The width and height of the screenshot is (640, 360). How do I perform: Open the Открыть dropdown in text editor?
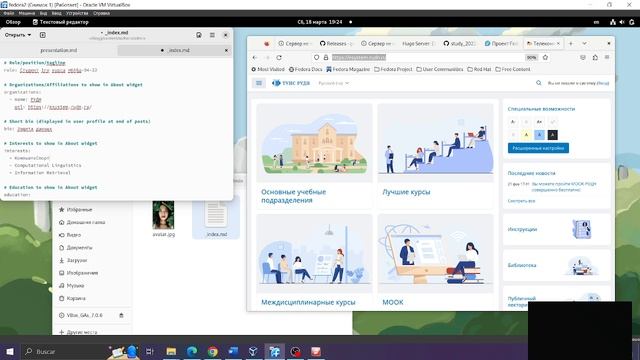click(x=18, y=35)
